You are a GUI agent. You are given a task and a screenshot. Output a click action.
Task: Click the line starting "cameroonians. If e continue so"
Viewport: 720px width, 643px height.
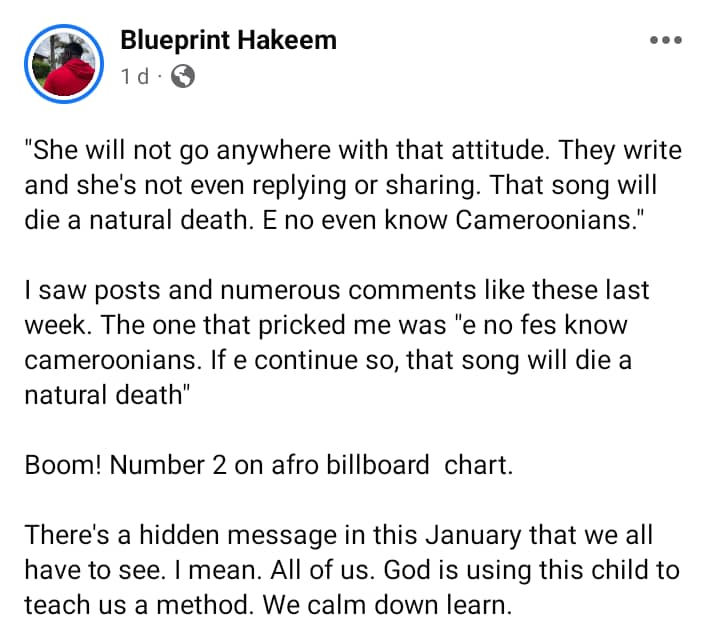click(328, 360)
